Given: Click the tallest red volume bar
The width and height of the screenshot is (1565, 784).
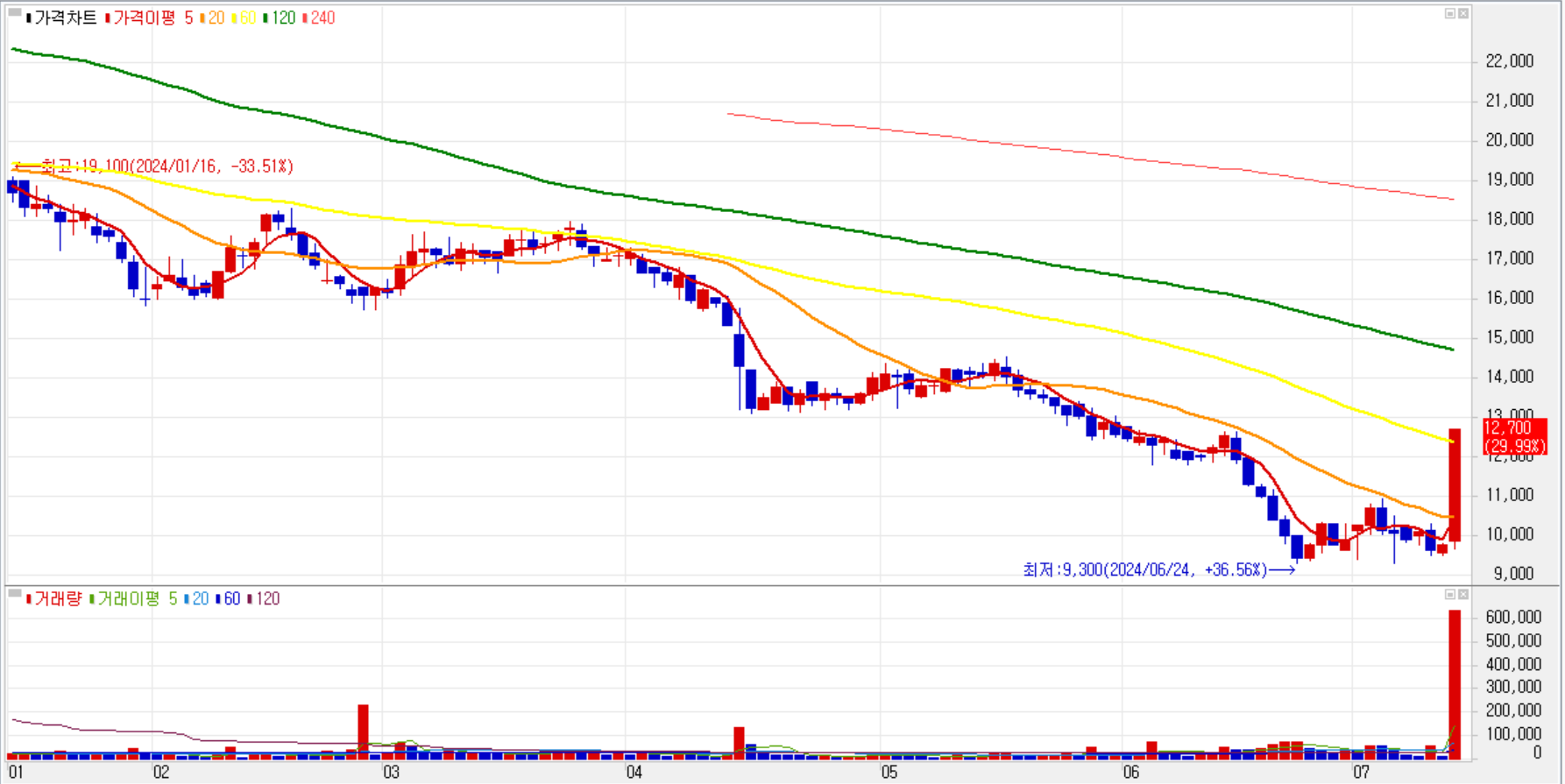Looking at the screenshot, I should [x=1455, y=684].
